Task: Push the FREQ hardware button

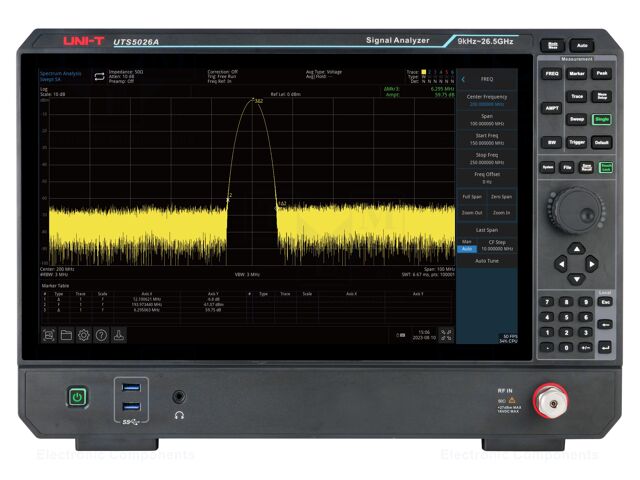Action: pyautogui.click(x=551, y=73)
